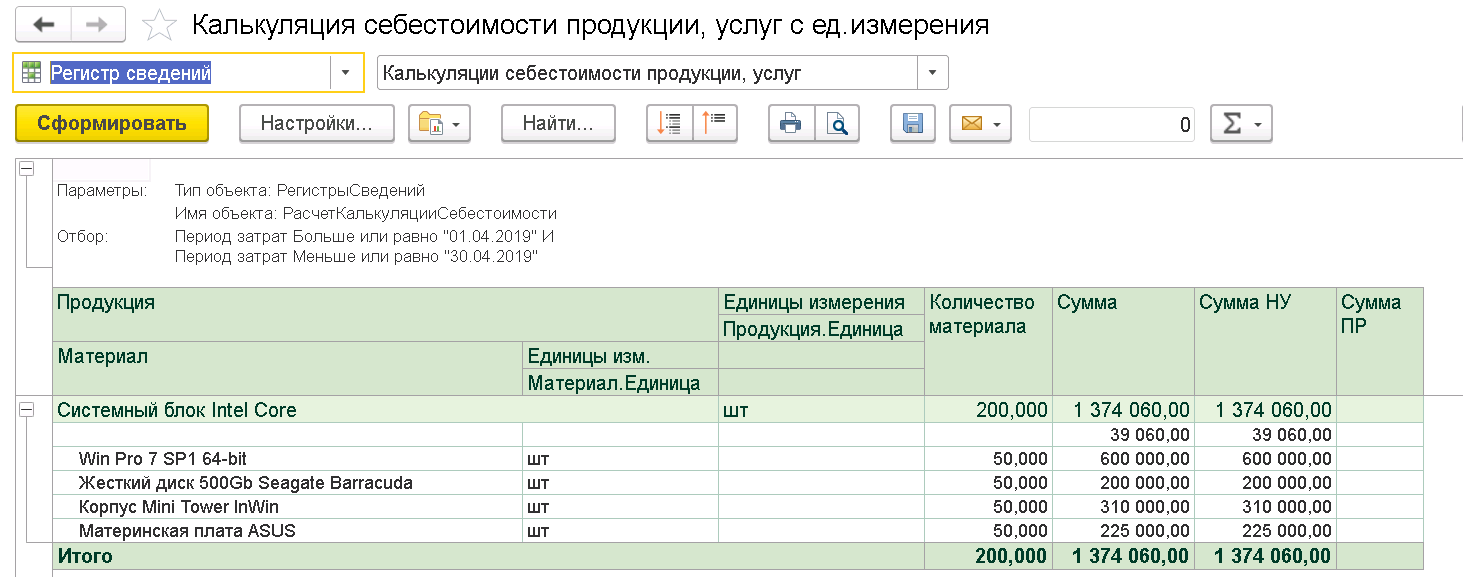Open the Настройки... settings button
This screenshot has height=577, width=1463.
(x=316, y=124)
